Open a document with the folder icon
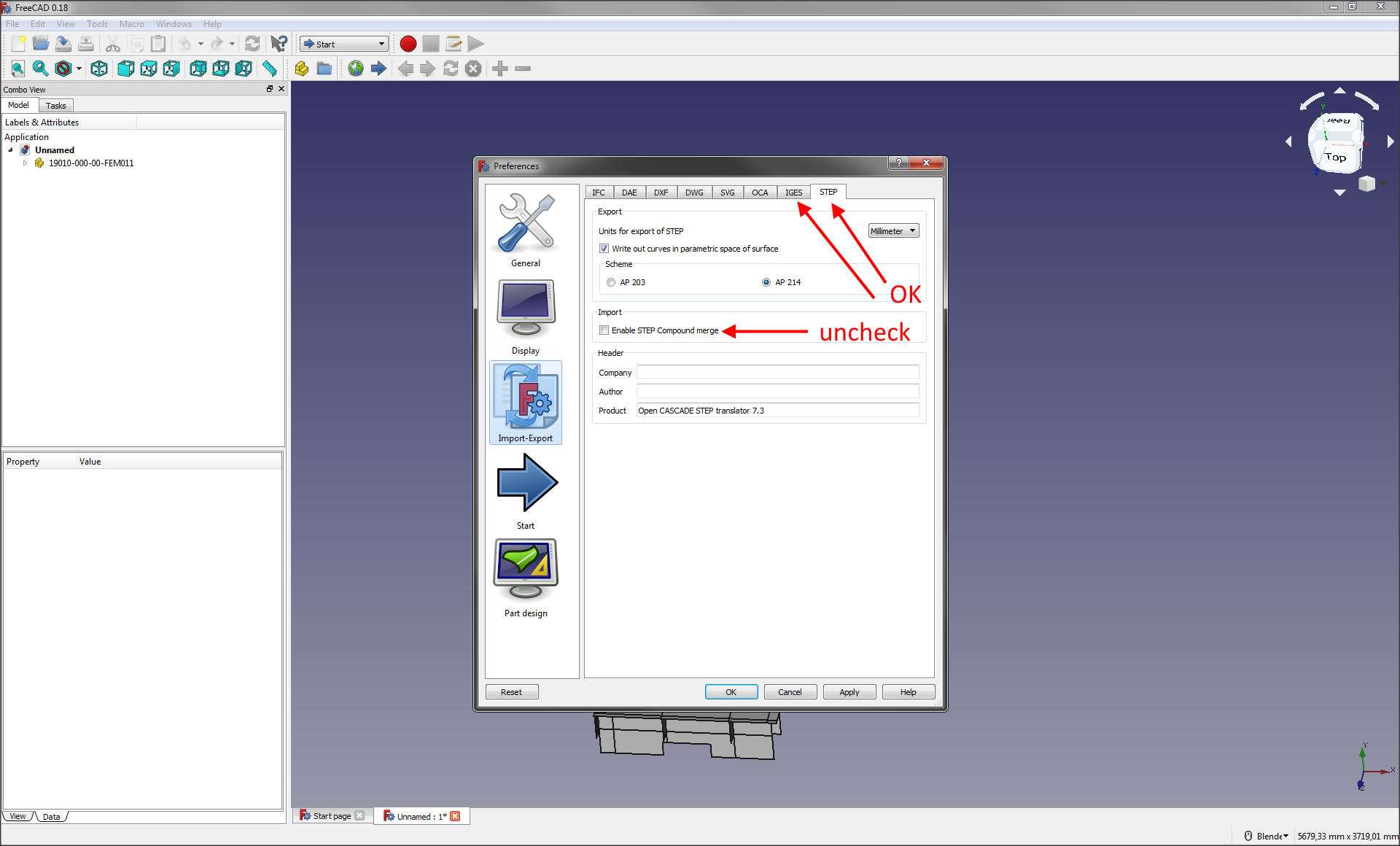The image size is (1400, 846). coord(41,44)
